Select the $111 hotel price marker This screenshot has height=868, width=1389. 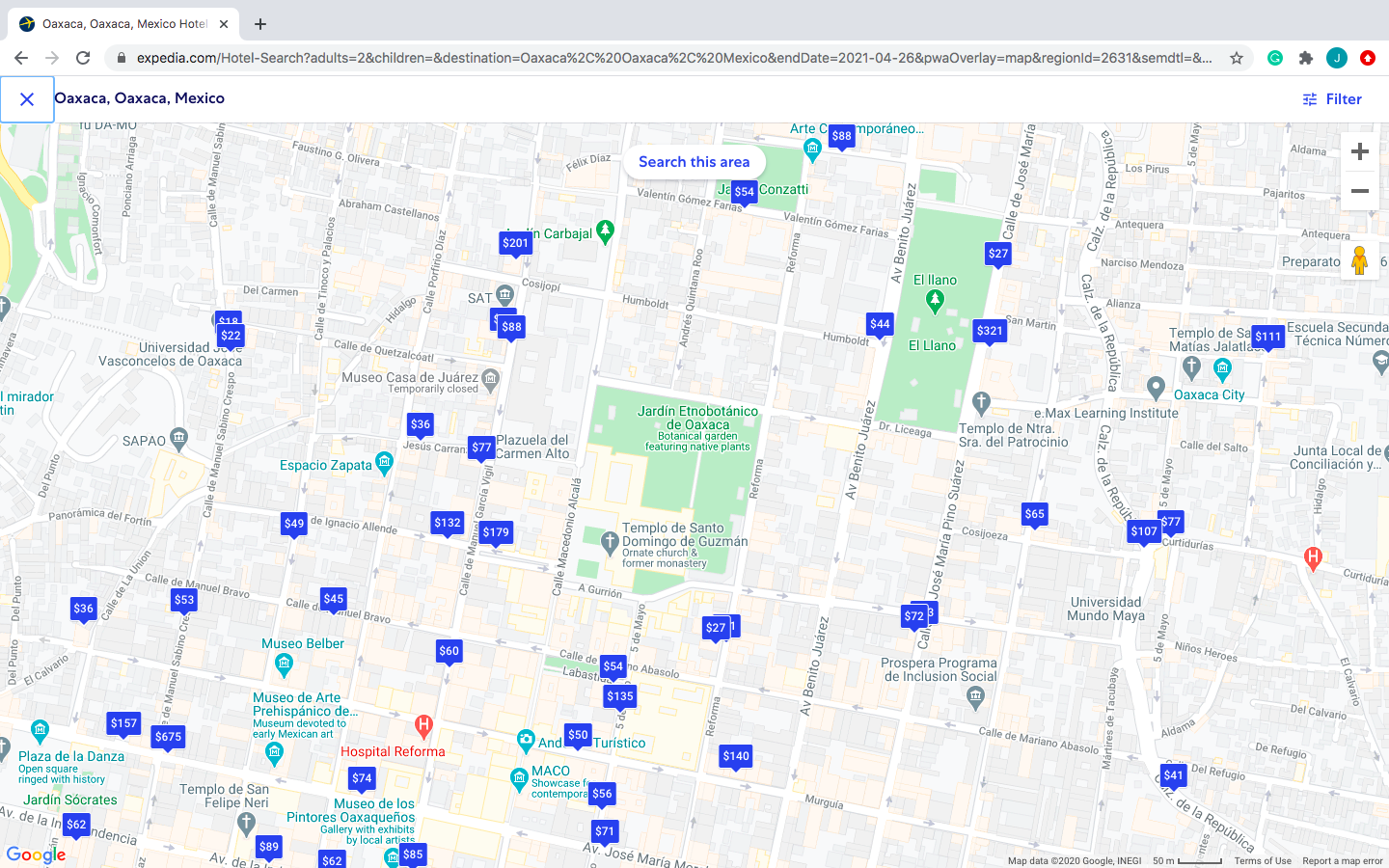click(x=1268, y=337)
